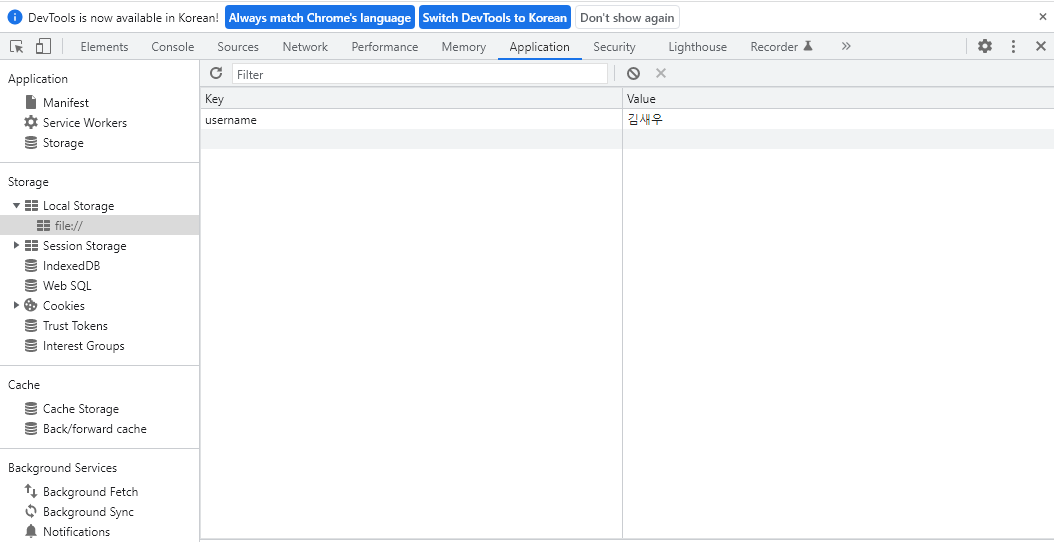This screenshot has height=542, width=1054.
Task: Select the Background Fetch label
Action: [x=91, y=492]
